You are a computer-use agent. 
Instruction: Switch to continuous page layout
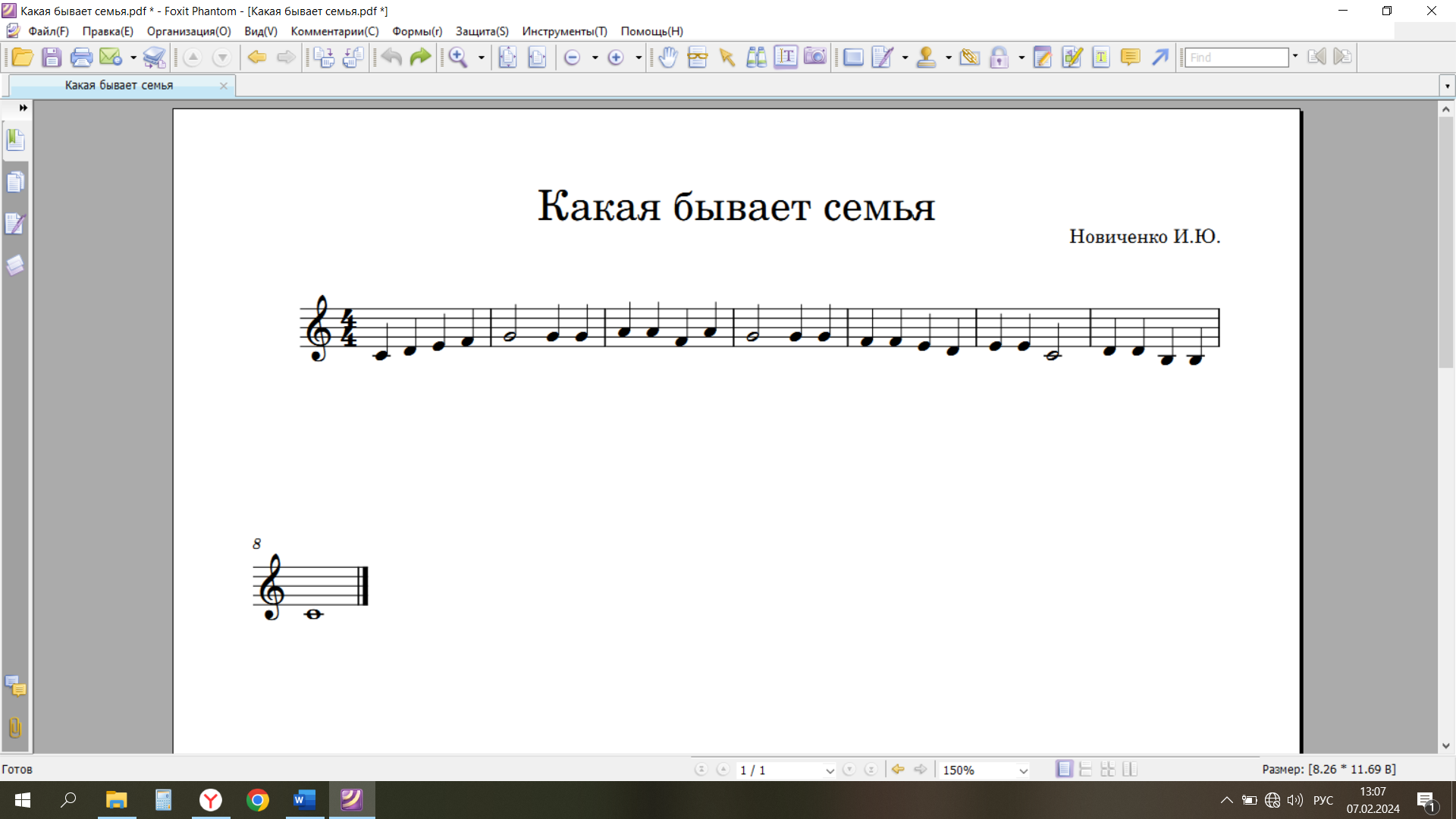pos(1086,769)
